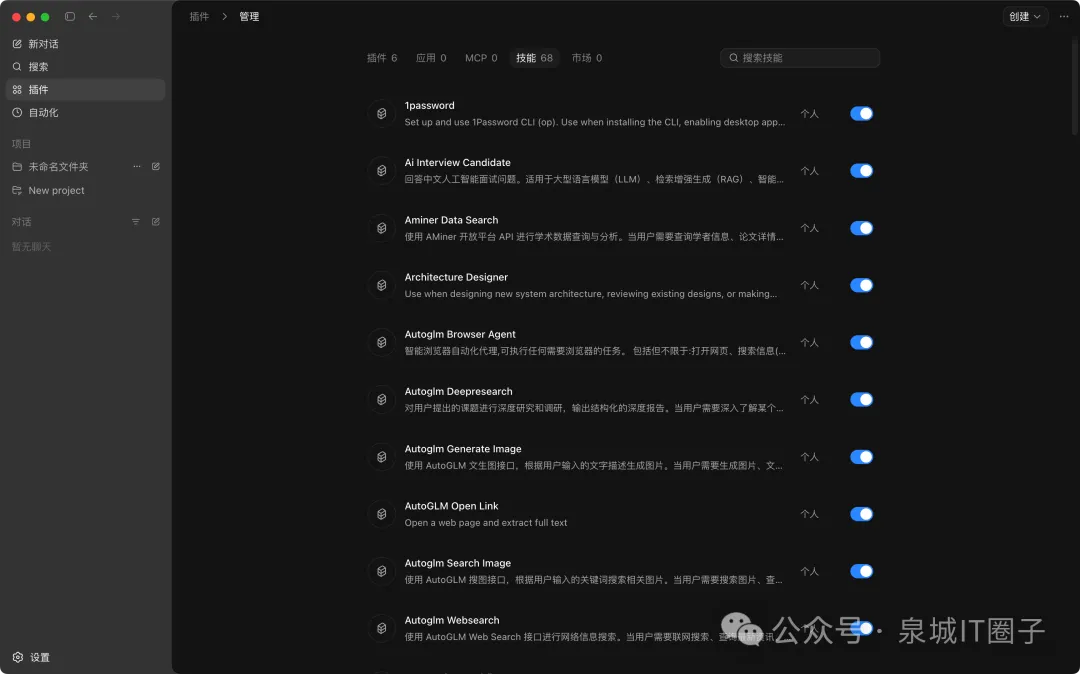Disable the 1password skill toggle
Viewport: 1080px width, 674px height.
click(x=861, y=114)
